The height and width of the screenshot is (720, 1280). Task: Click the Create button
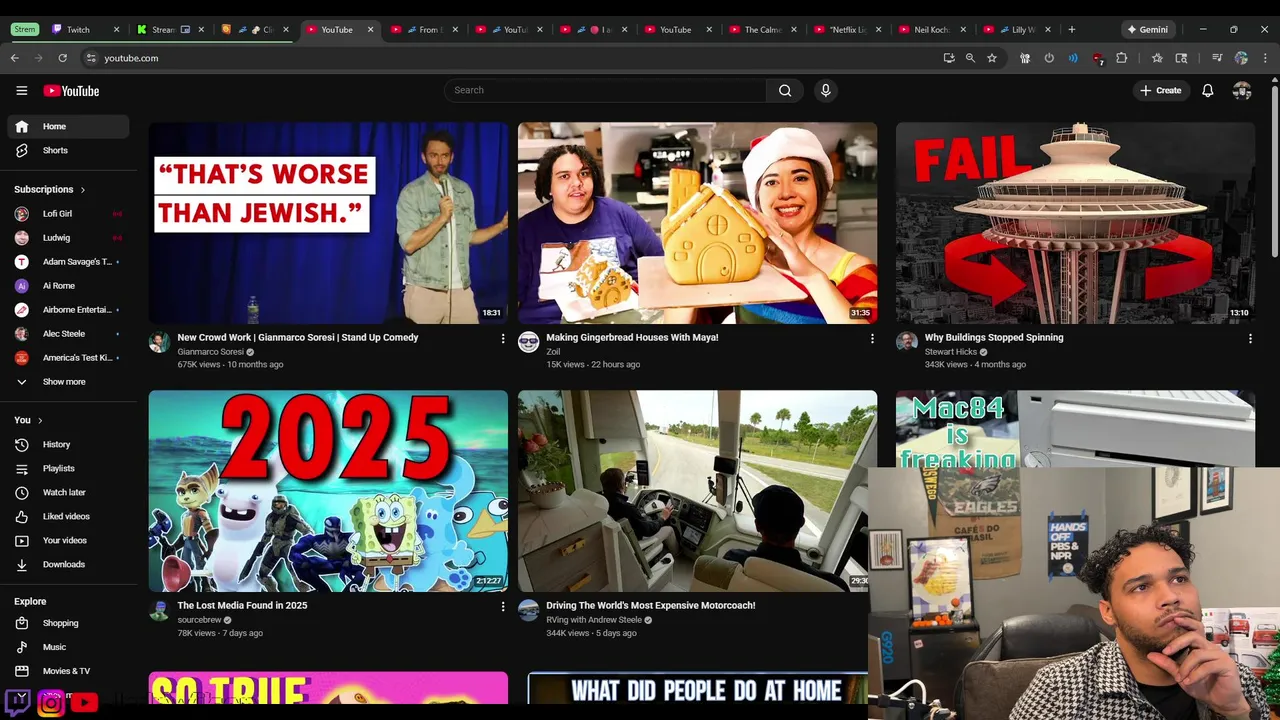pos(1160,90)
